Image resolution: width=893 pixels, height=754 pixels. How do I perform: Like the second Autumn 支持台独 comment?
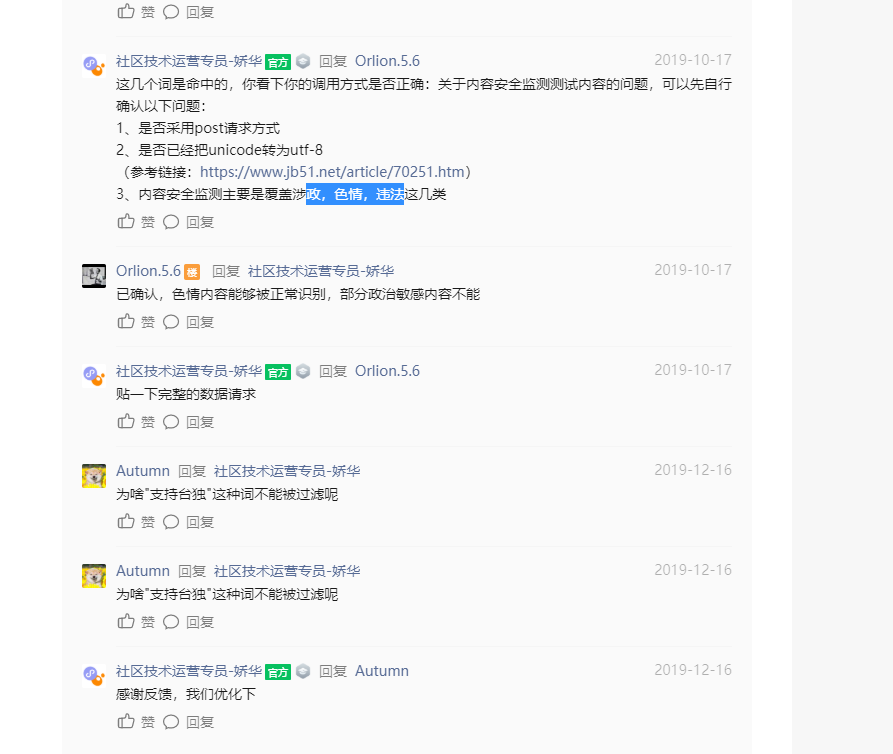pyautogui.click(x=126, y=621)
